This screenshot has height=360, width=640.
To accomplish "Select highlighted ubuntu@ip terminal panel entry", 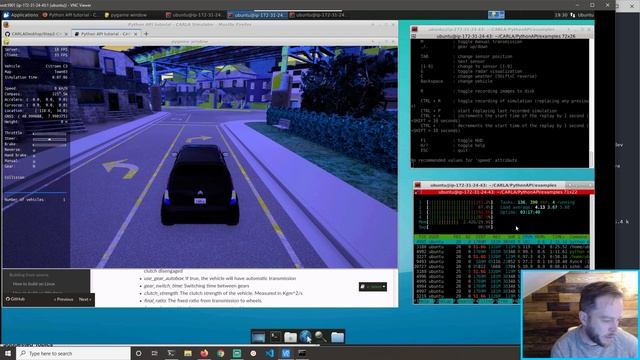I will pyautogui.click(x=256, y=15).
